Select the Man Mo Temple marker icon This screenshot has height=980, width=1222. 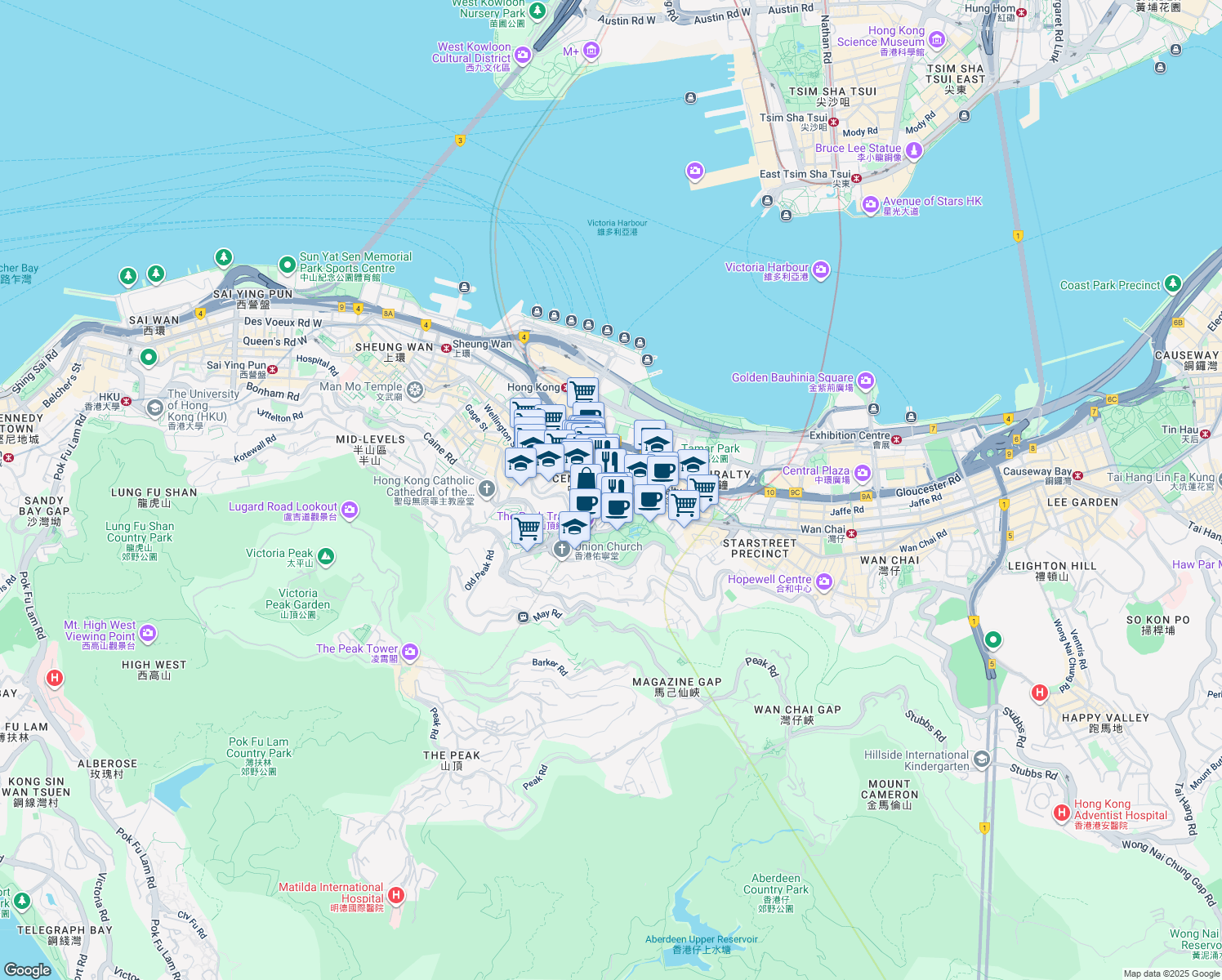point(415,390)
